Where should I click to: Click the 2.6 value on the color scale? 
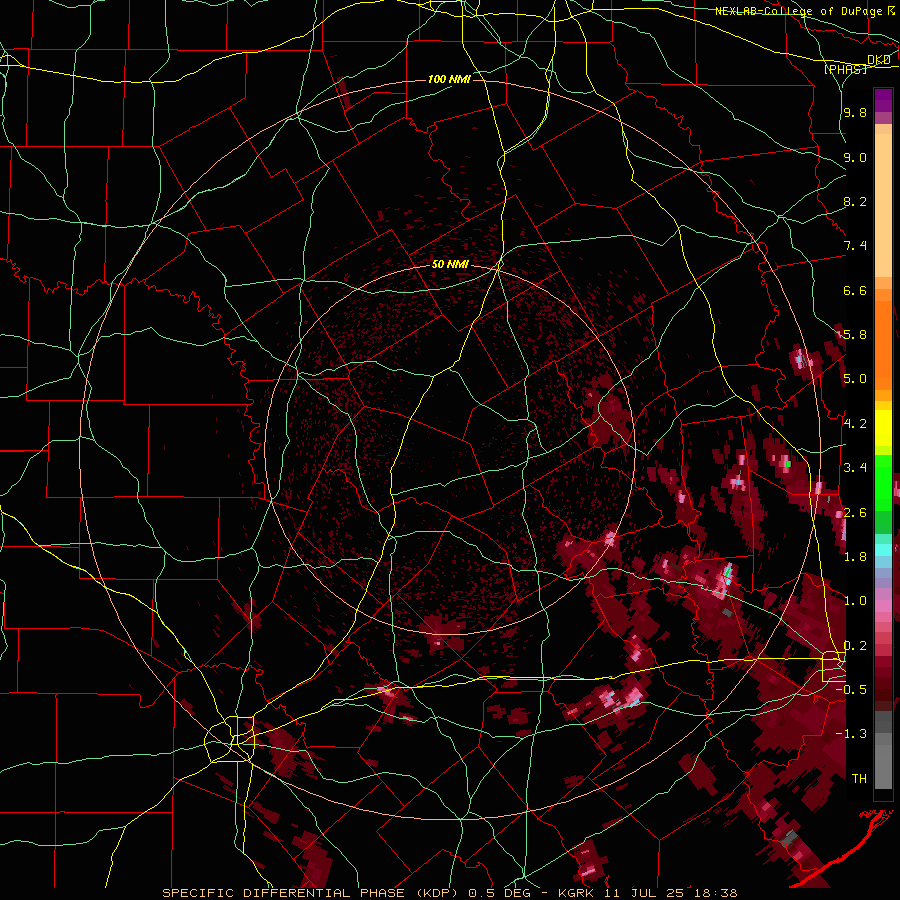click(x=855, y=512)
